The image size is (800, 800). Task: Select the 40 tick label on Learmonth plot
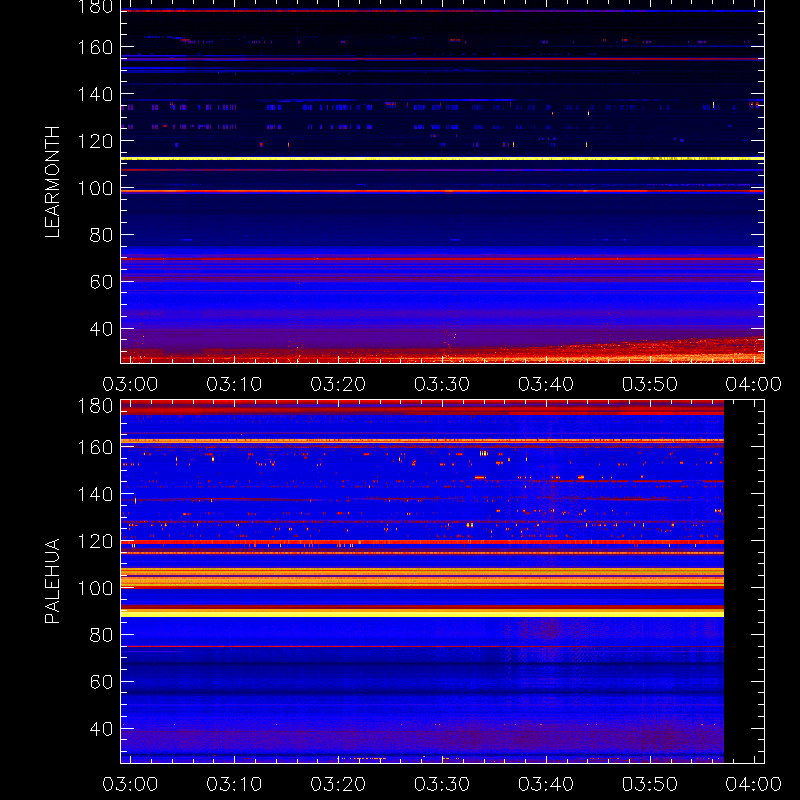coord(101,329)
